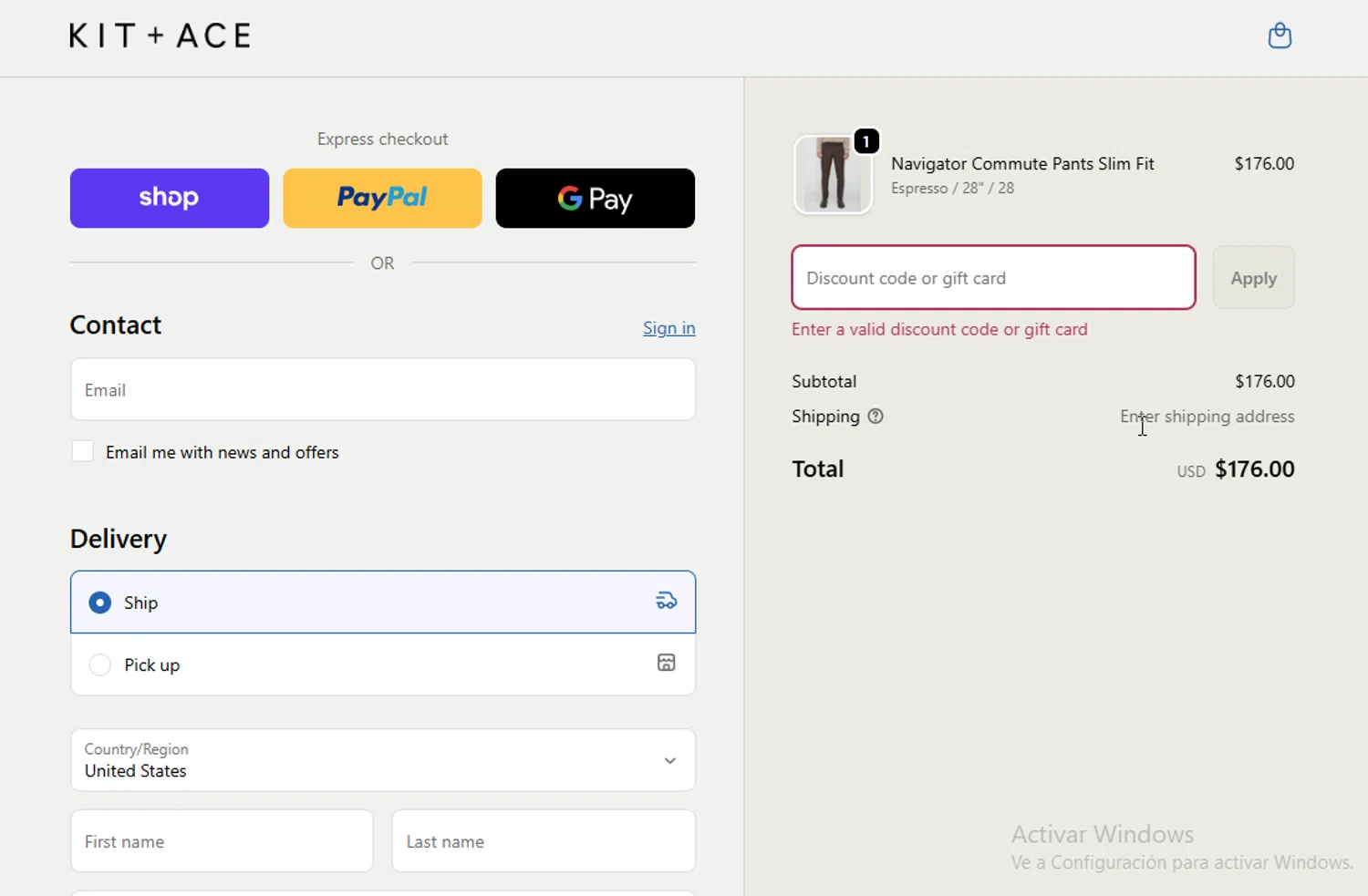Click the Navigator Commute Pants product thumbnail

[833, 174]
